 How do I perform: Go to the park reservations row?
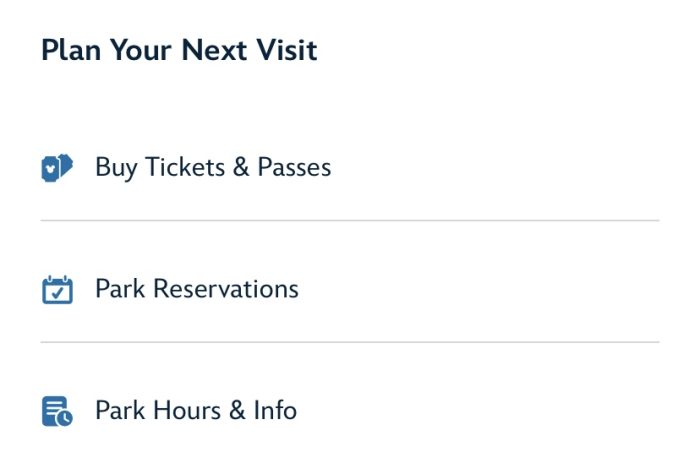[x=350, y=289]
